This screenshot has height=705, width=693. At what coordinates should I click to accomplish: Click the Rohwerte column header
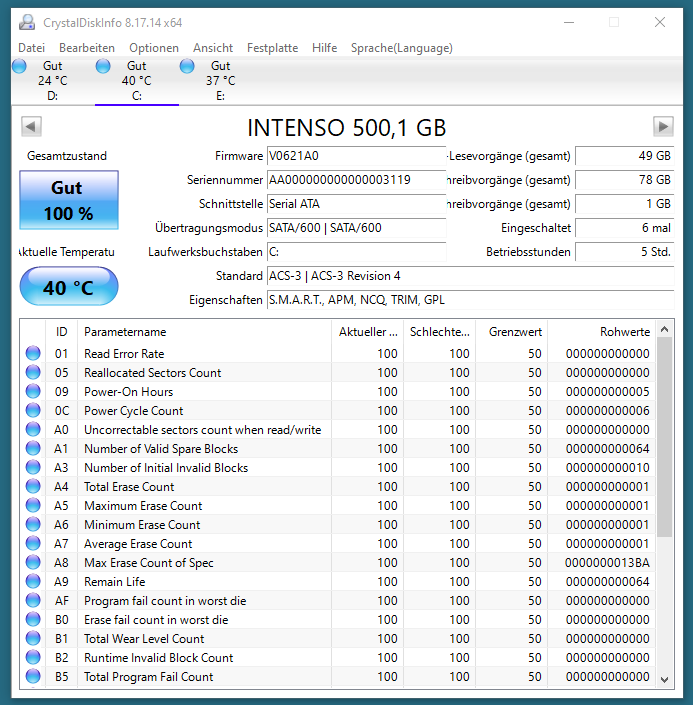[x=601, y=332]
